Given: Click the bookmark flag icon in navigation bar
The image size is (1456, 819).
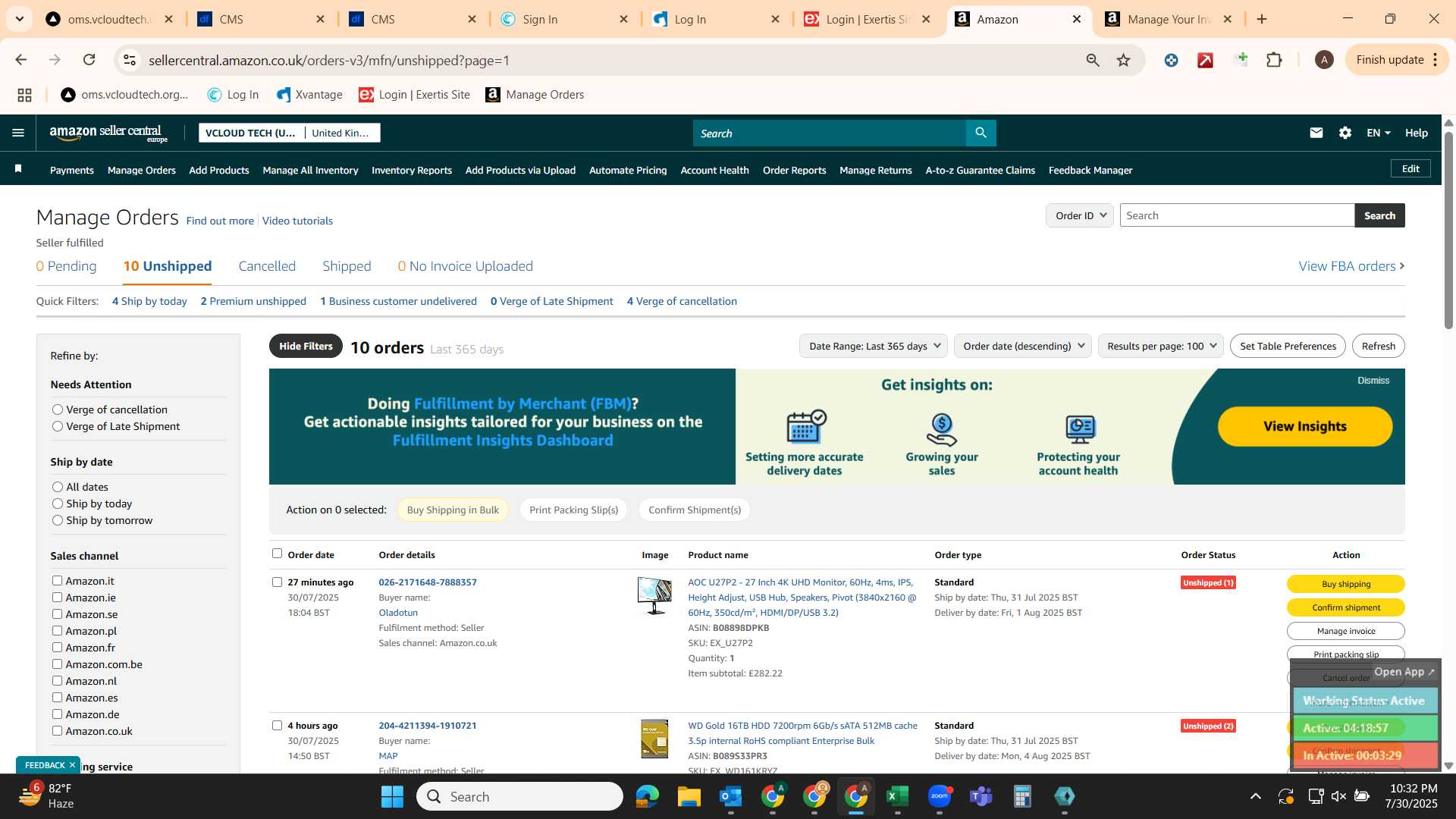Looking at the screenshot, I should coord(18,168).
